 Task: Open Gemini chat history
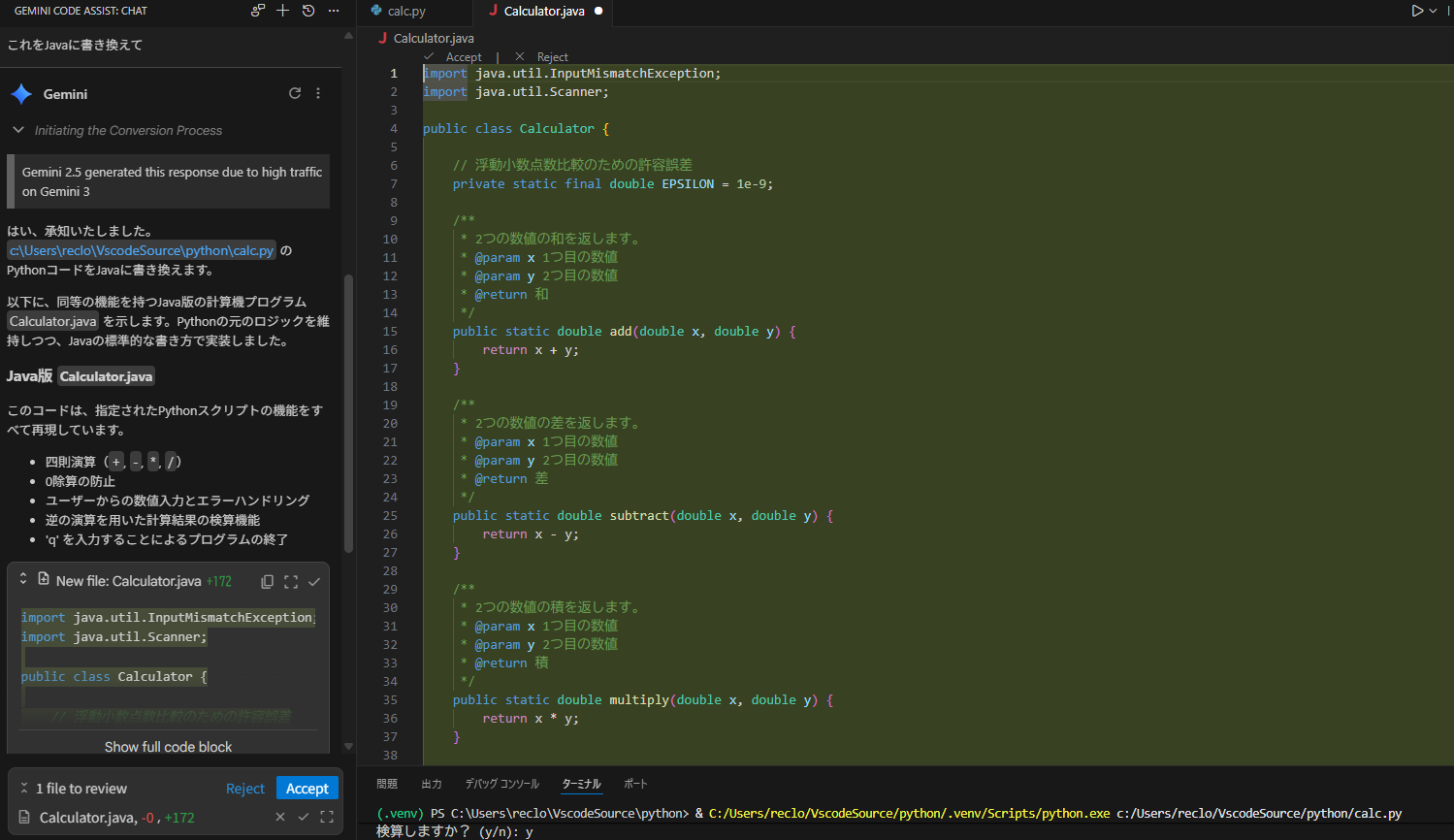coord(308,11)
